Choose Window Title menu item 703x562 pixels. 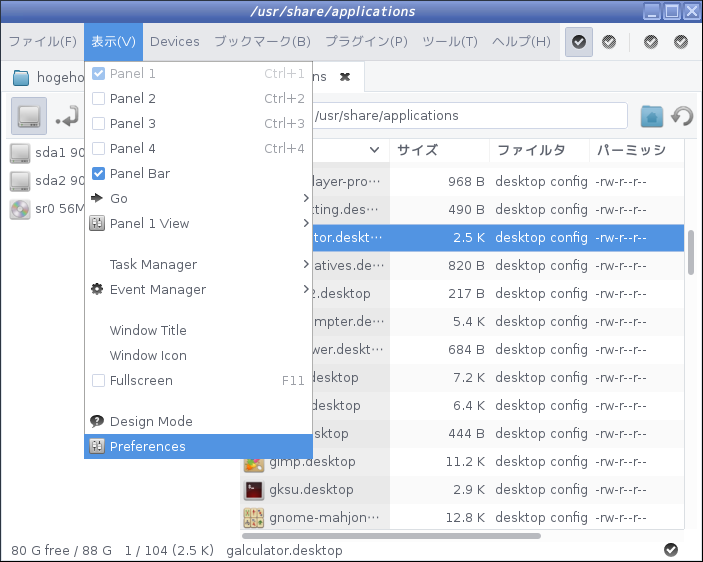(198, 330)
